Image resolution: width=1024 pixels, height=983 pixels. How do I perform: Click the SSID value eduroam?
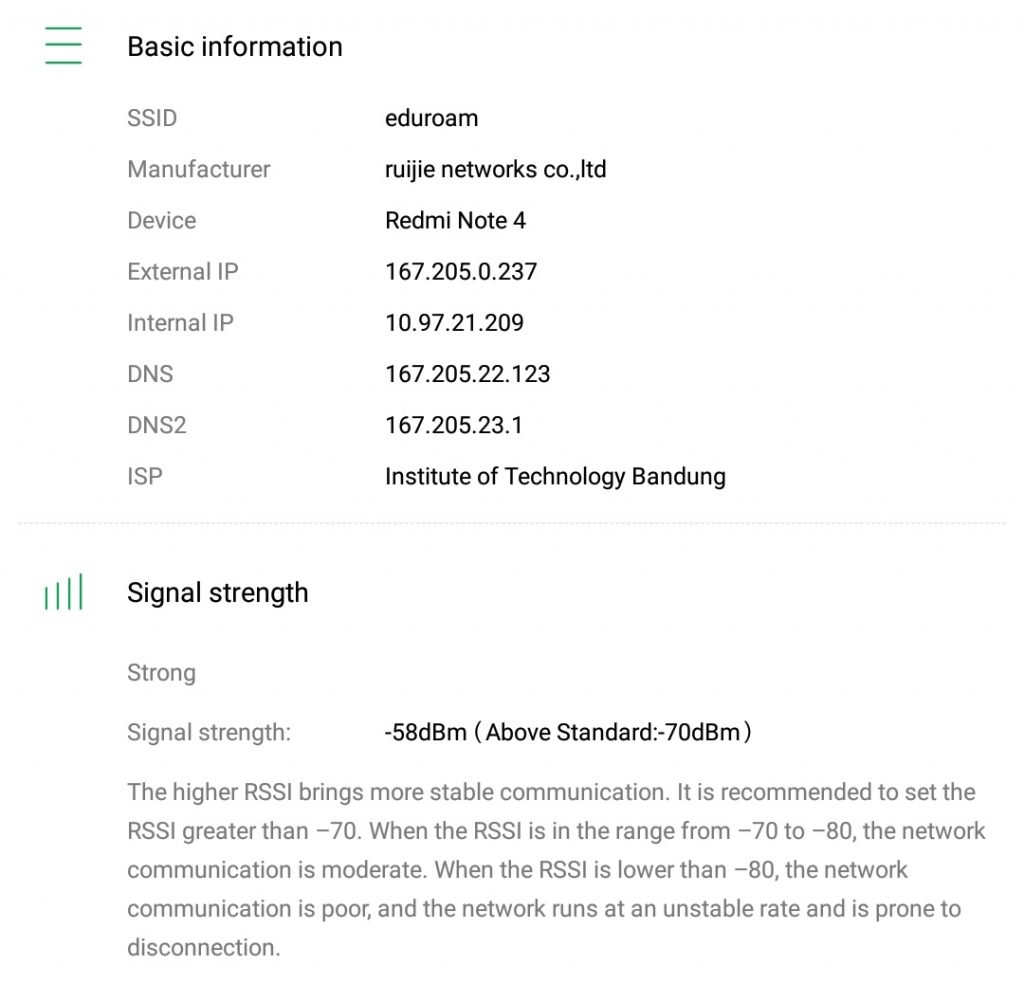click(x=431, y=118)
